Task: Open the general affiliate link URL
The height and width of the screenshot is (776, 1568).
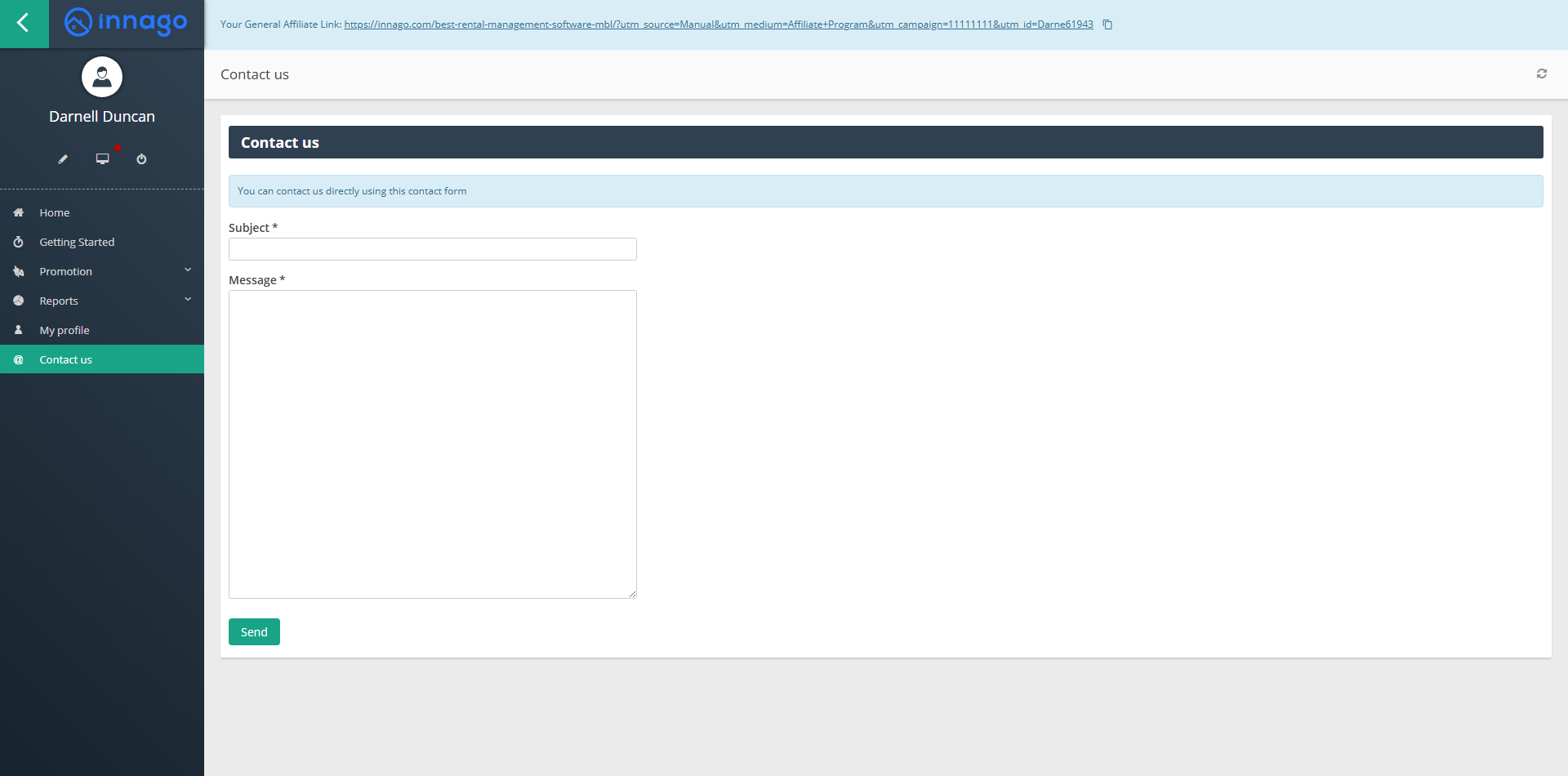Action: [x=718, y=25]
